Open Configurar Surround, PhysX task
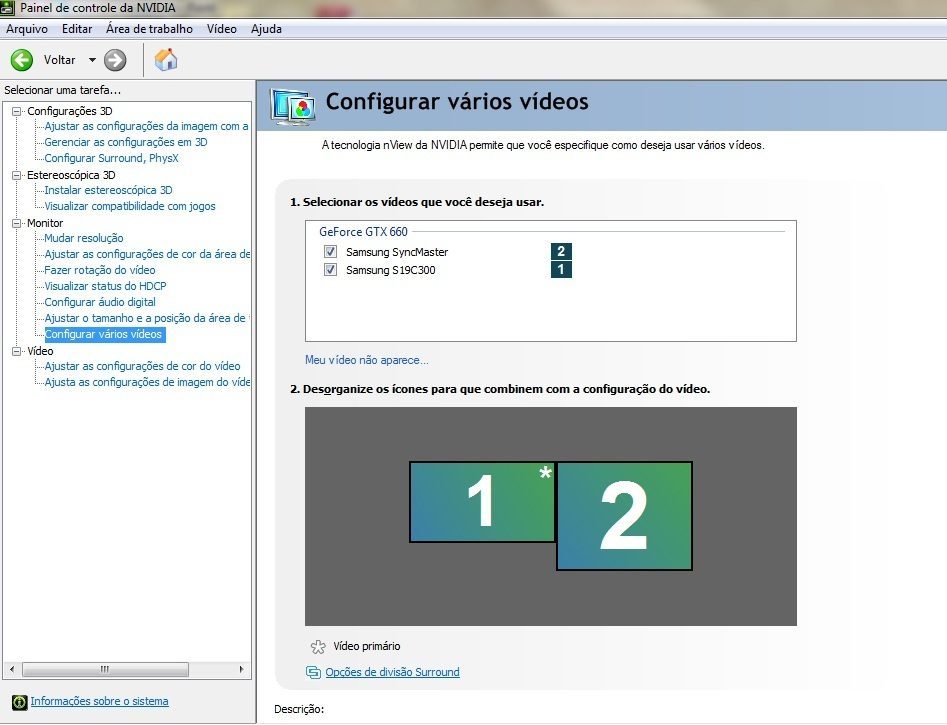The width and height of the screenshot is (947, 725). click(x=111, y=158)
